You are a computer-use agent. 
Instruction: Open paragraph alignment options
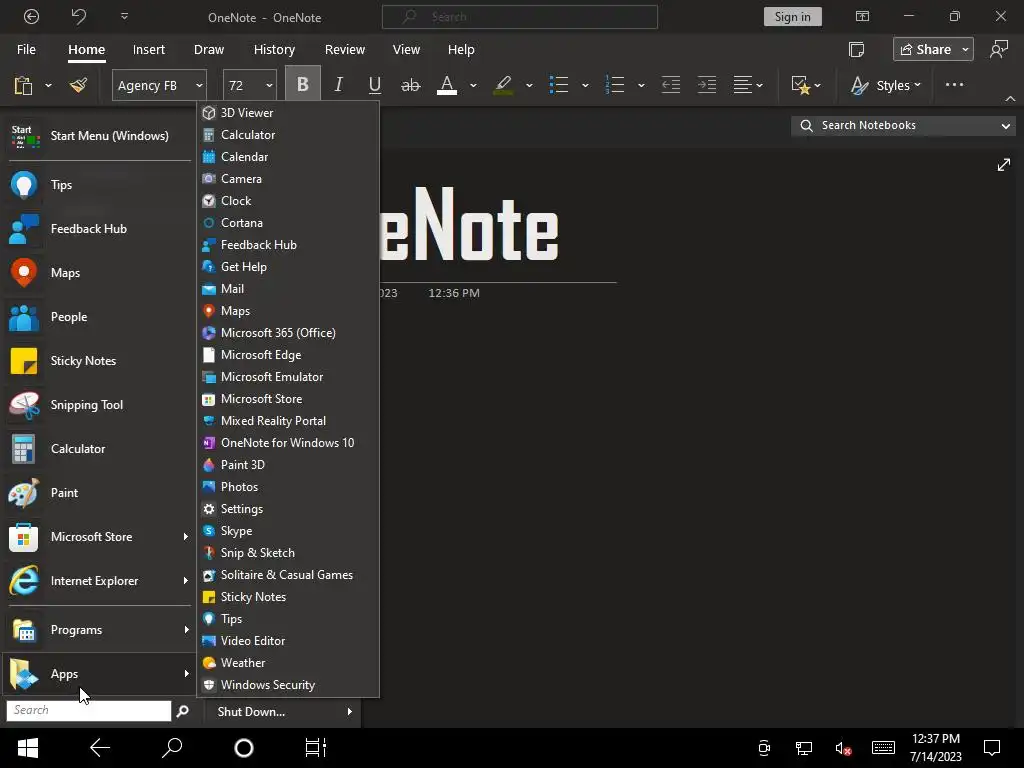click(x=748, y=85)
